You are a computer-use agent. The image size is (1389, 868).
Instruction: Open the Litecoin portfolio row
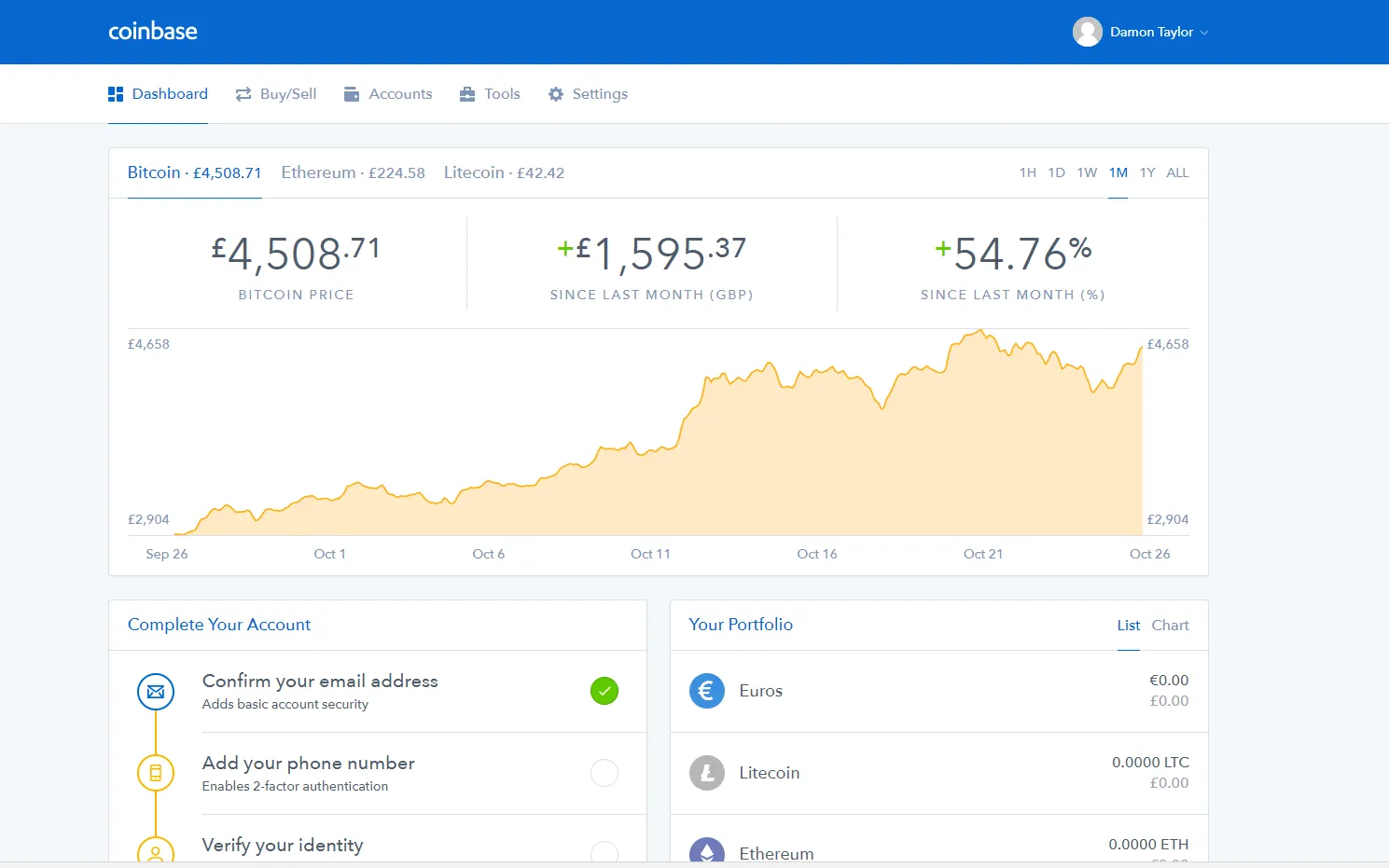[939, 774]
